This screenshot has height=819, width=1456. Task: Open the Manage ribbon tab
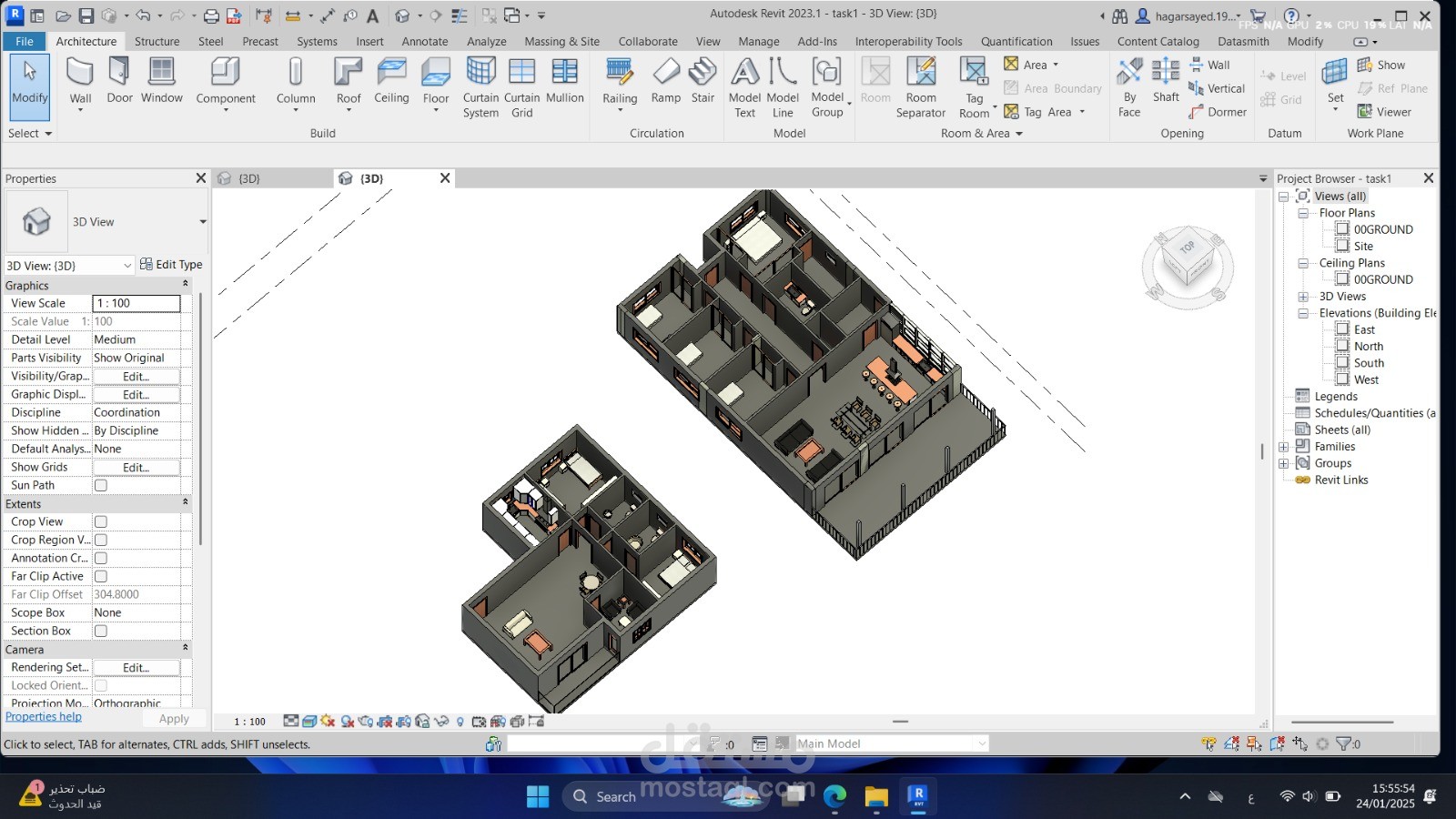pos(759,41)
